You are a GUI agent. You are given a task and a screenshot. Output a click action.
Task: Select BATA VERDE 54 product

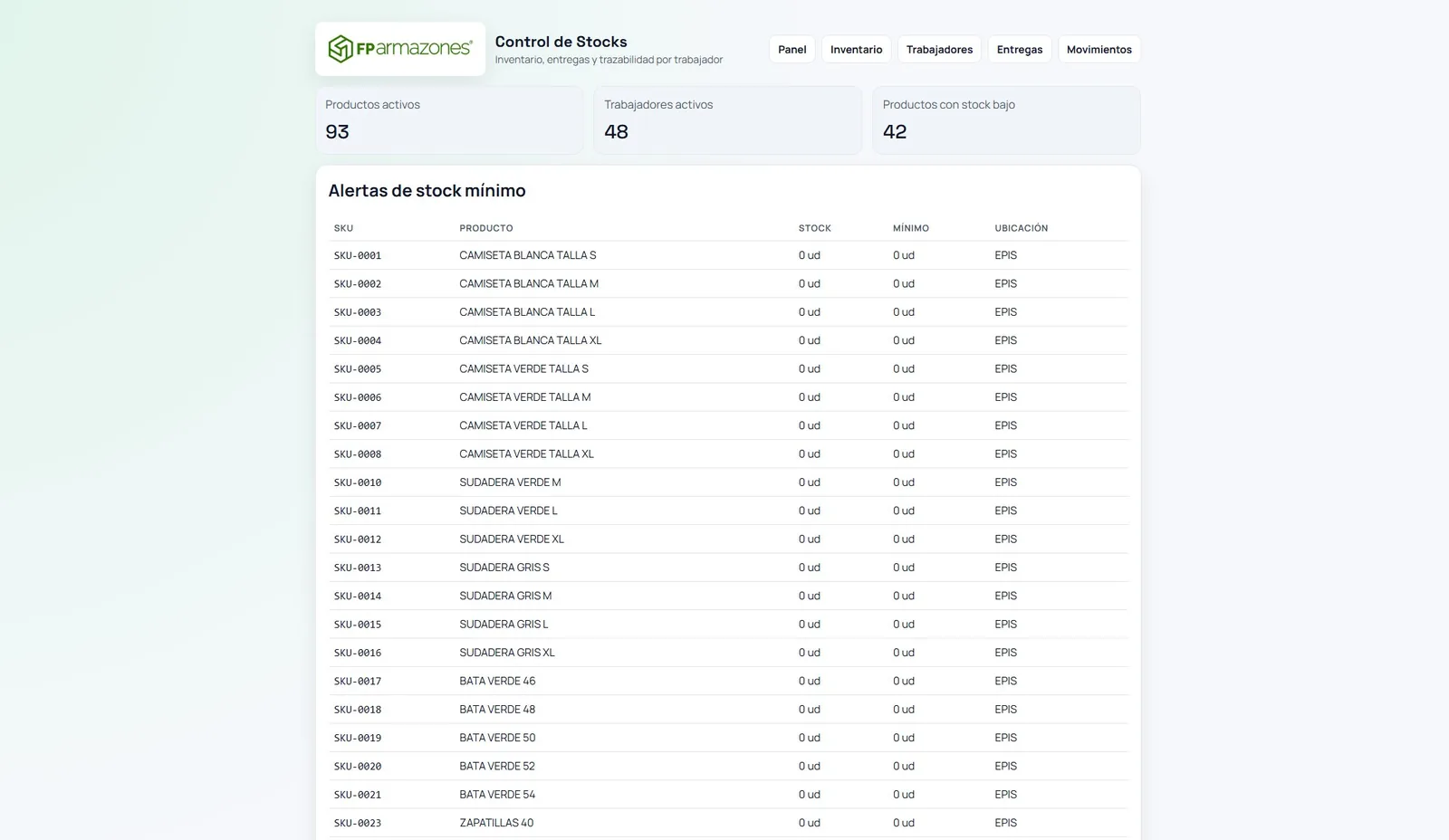(x=497, y=794)
